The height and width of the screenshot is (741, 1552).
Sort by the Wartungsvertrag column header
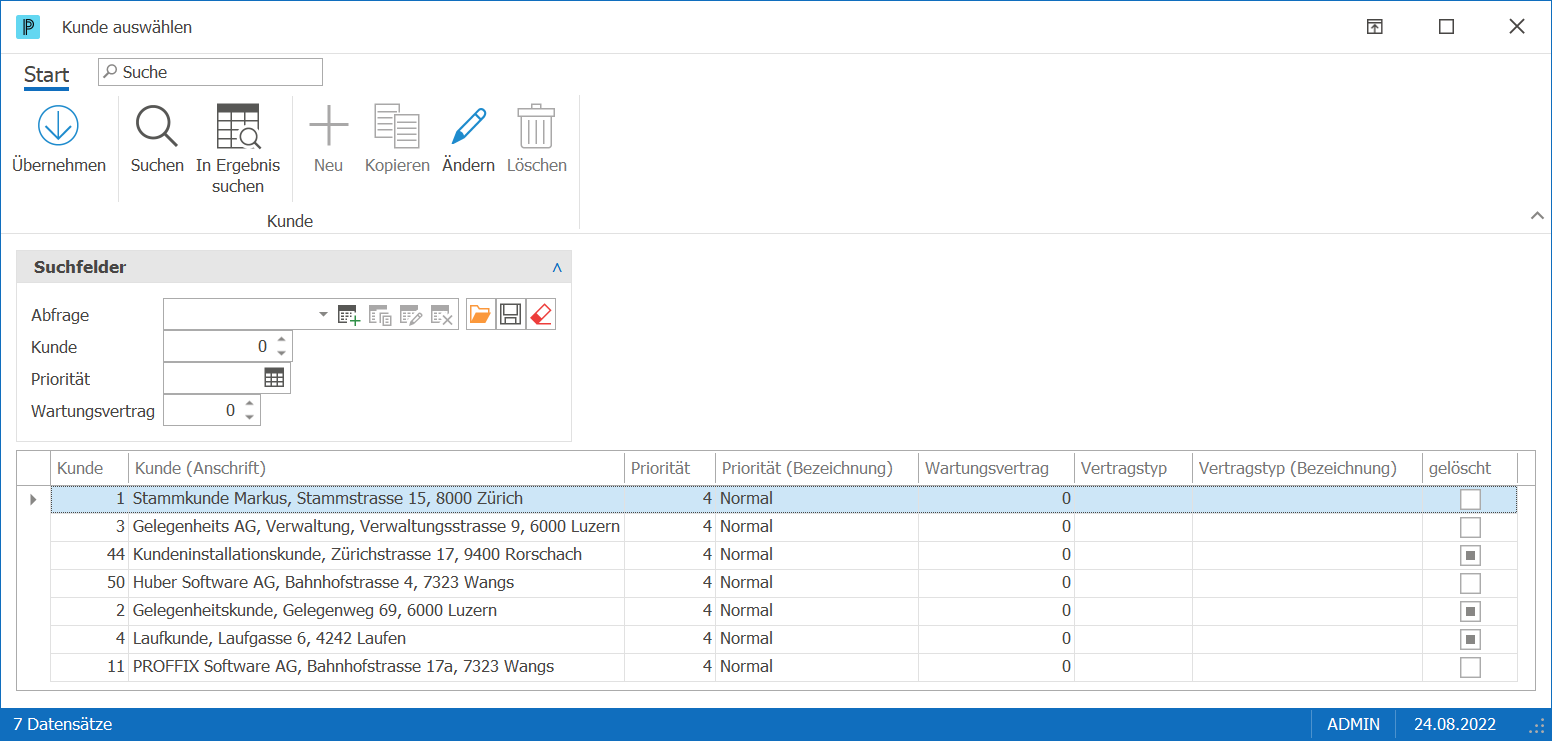click(x=996, y=468)
